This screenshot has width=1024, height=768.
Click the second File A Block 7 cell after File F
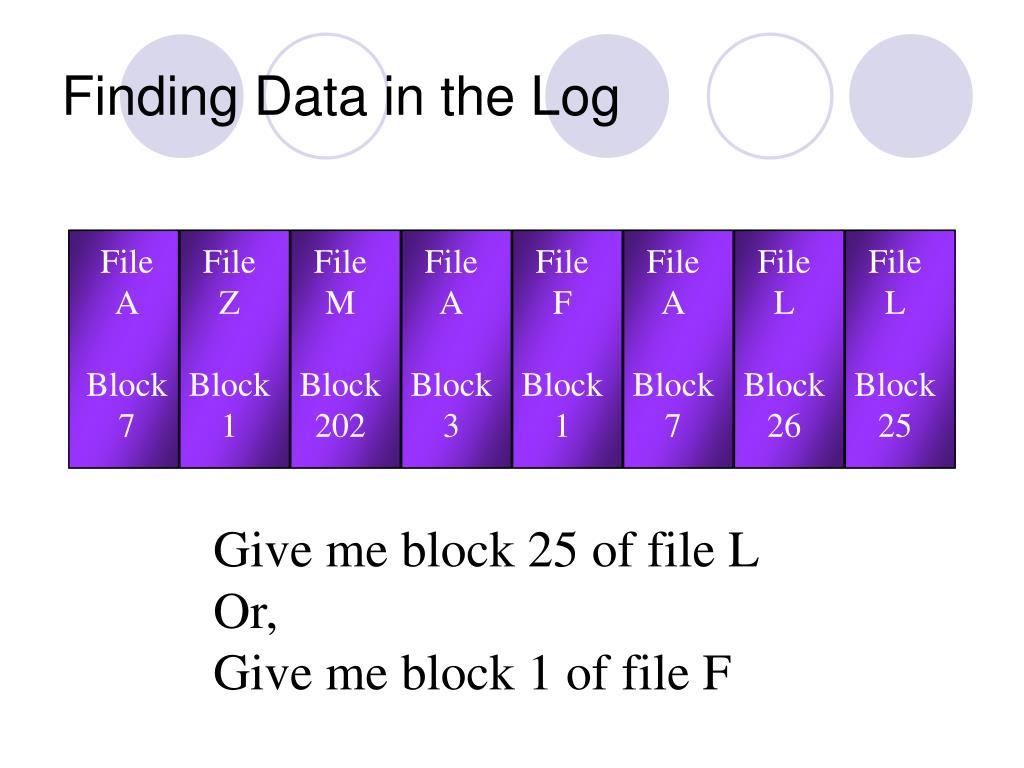pos(679,349)
